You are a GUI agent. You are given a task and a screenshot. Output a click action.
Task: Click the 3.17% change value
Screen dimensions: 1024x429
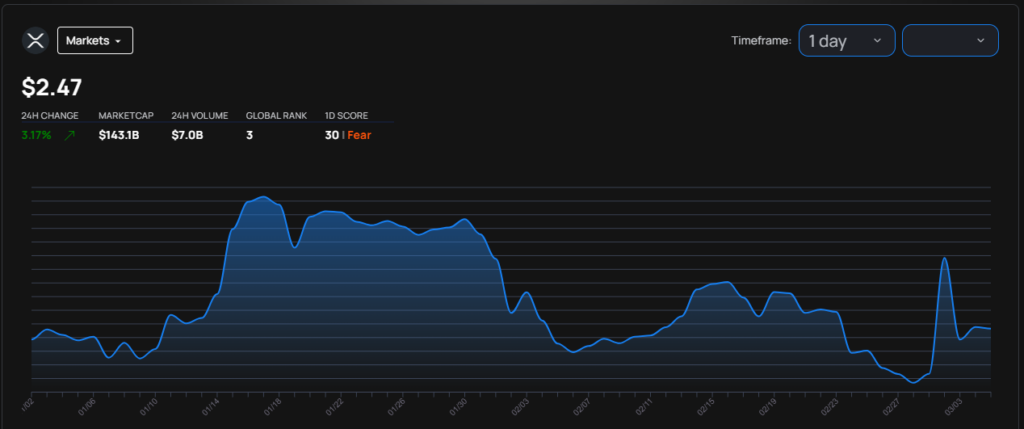click(37, 135)
